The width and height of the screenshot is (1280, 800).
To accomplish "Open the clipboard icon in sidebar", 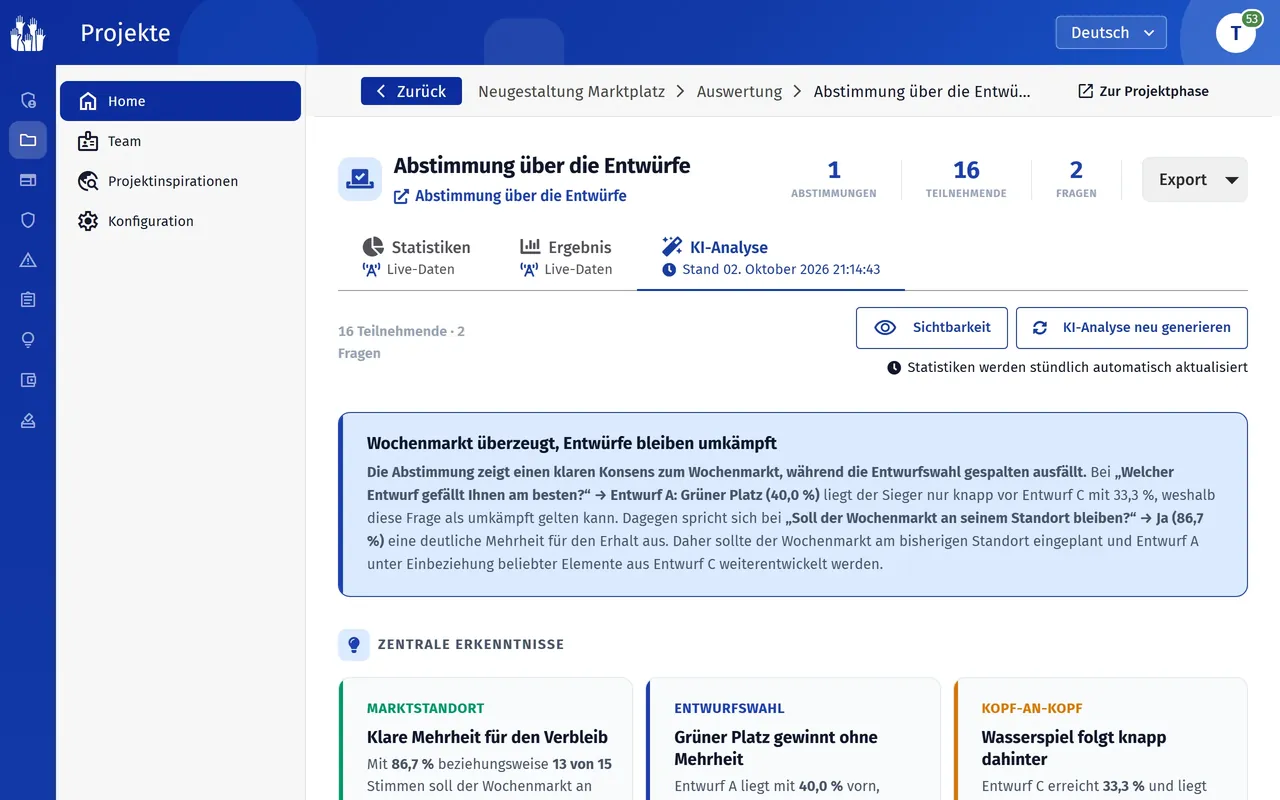I will (x=28, y=300).
